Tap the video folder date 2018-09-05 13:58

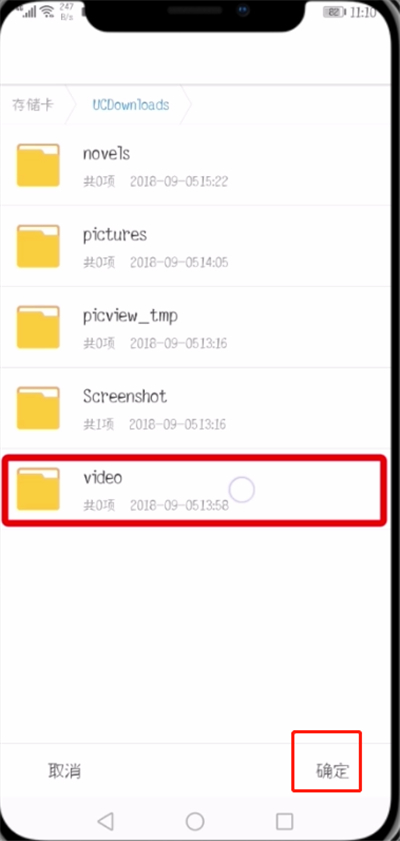[179, 505]
